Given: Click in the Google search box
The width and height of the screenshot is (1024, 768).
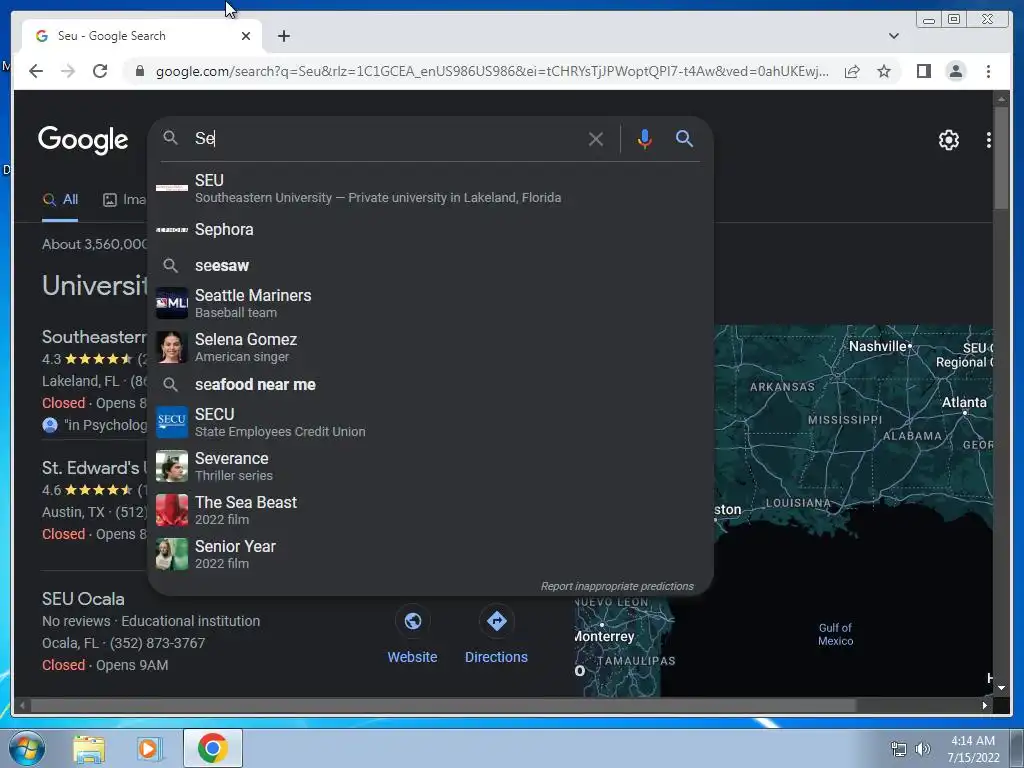Looking at the screenshot, I should (385, 138).
